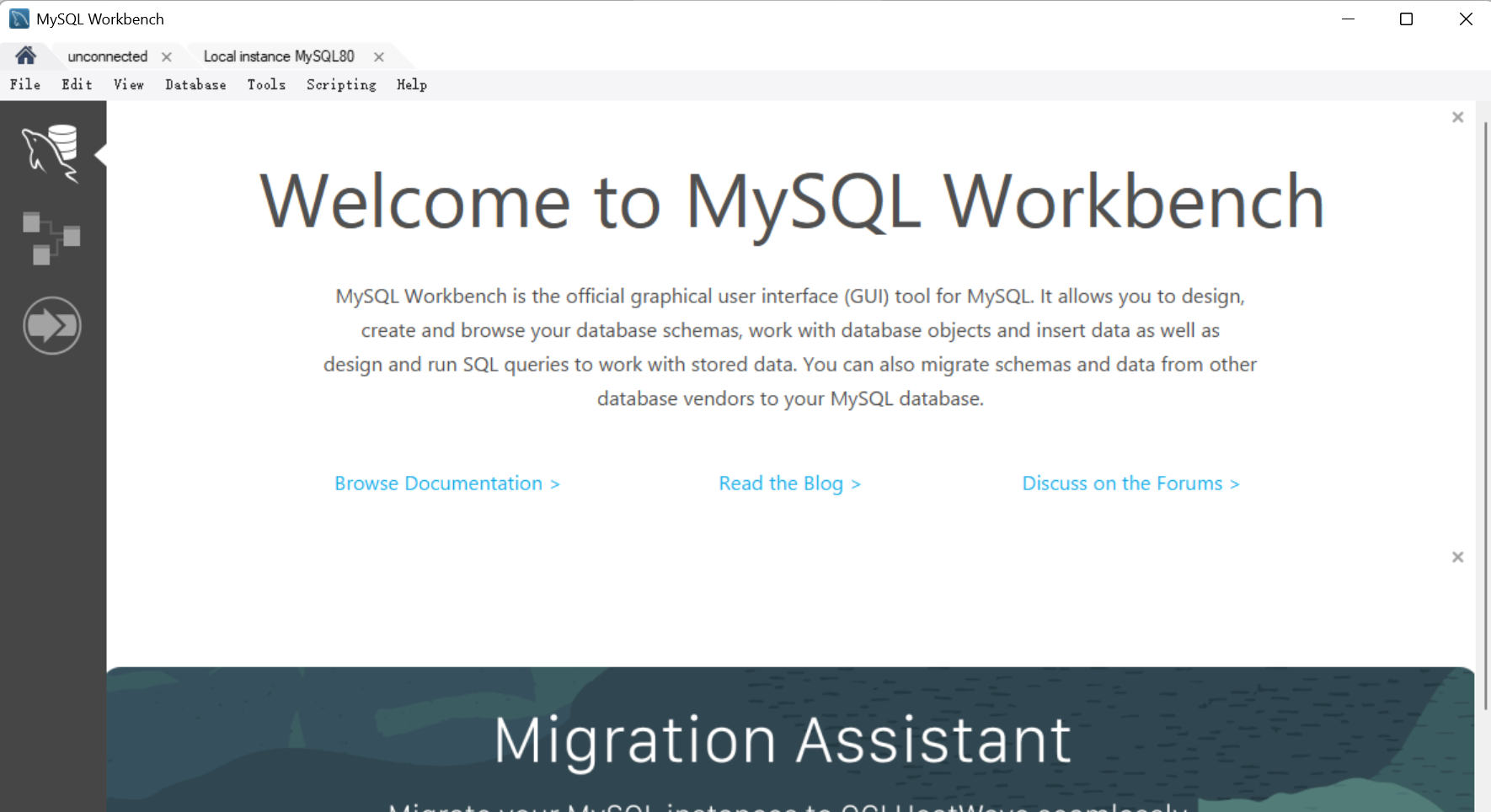Image resolution: width=1491 pixels, height=812 pixels.
Task: Close the unconnected tab
Action: coord(167,56)
